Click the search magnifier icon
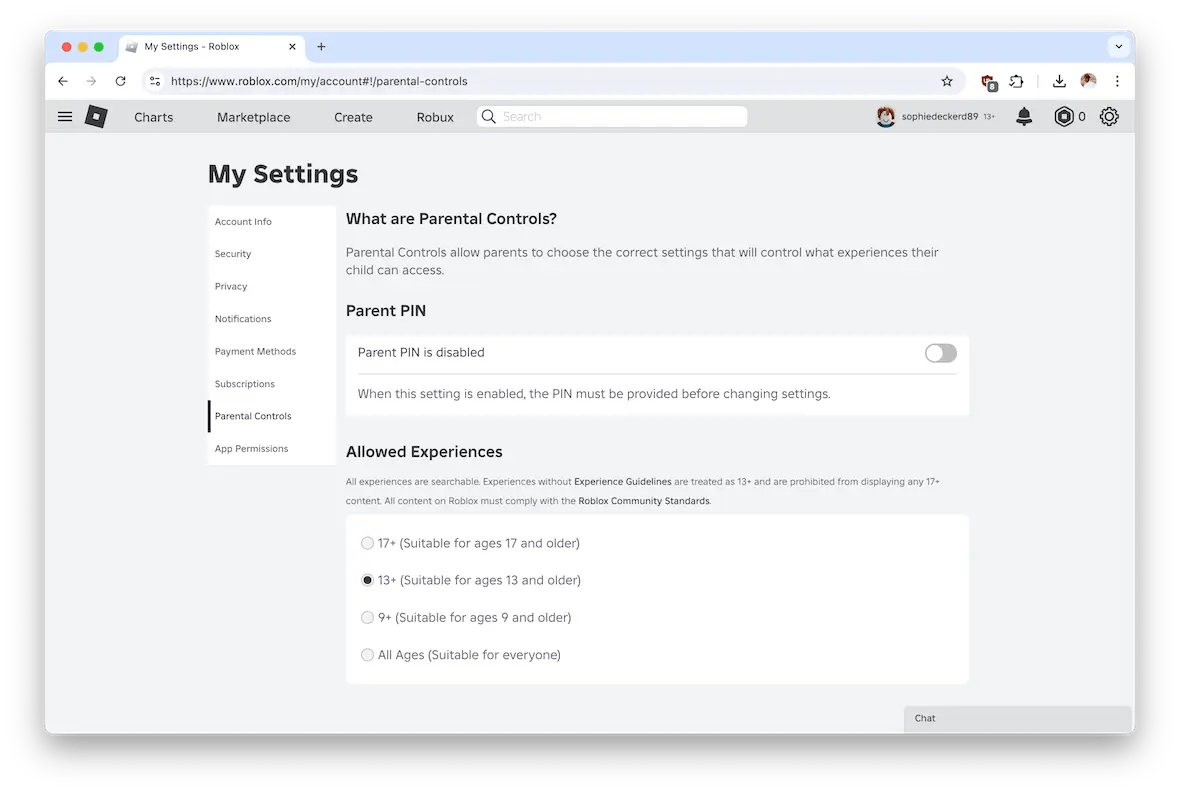Screen dimensions: 1180x793 488,117
